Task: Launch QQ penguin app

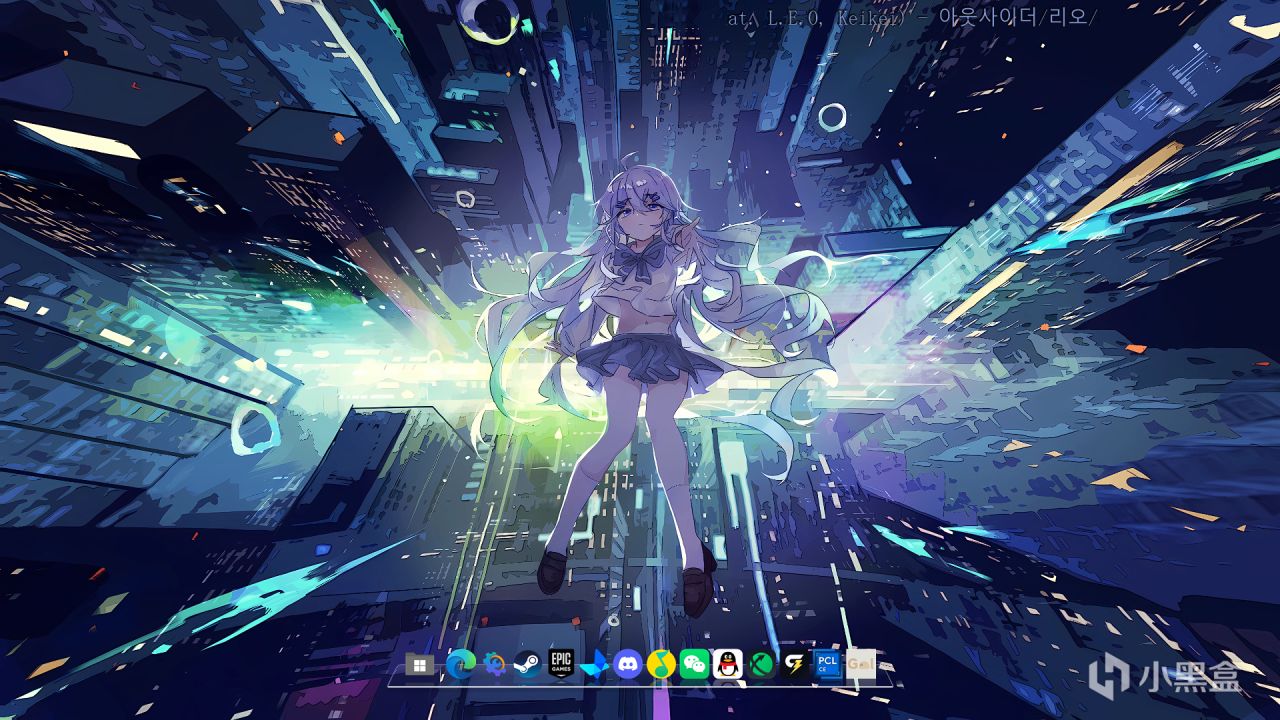Action: pos(728,664)
